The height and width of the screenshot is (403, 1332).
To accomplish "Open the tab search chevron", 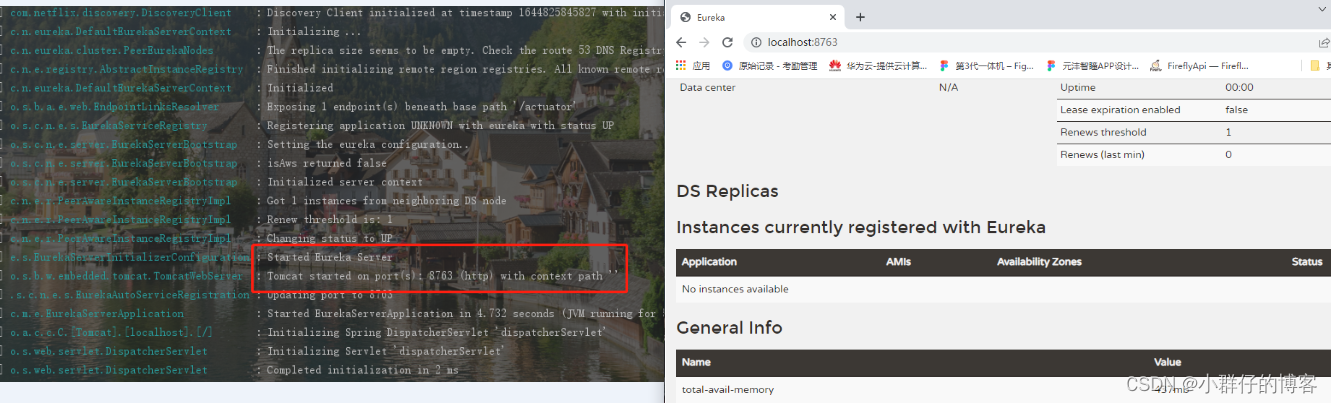I will (x=1322, y=10).
